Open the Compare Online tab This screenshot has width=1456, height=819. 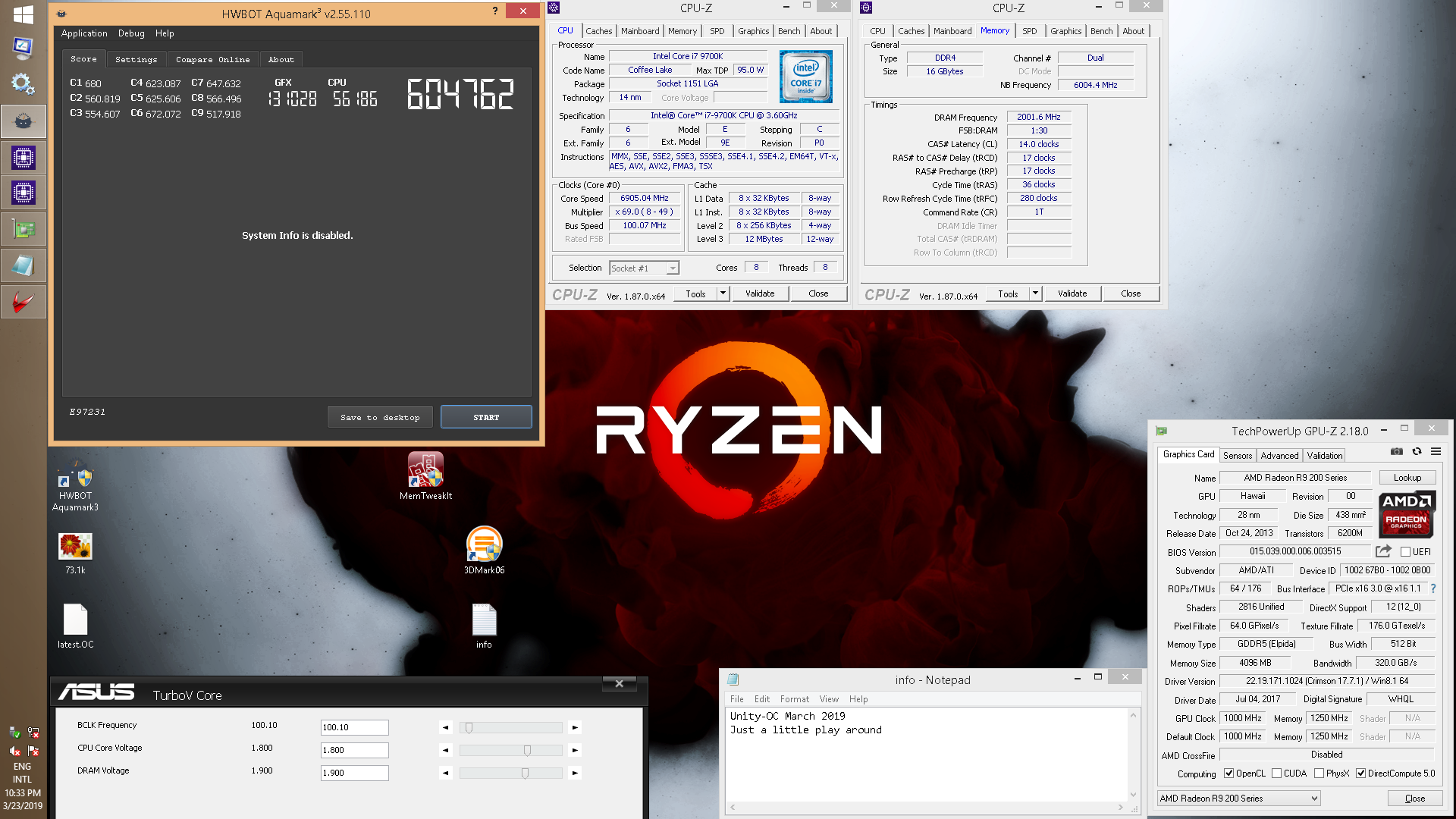(x=212, y=59)
